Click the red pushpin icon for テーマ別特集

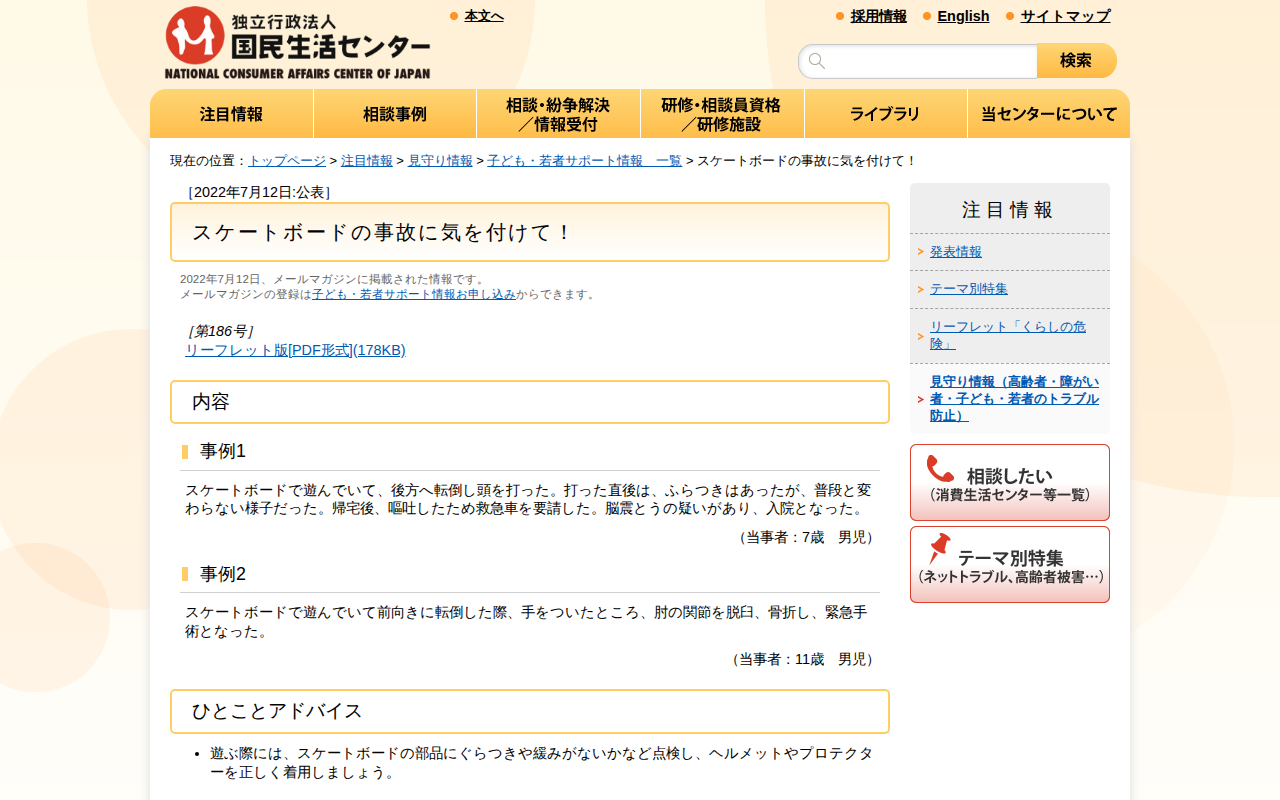tap(939, 549)
